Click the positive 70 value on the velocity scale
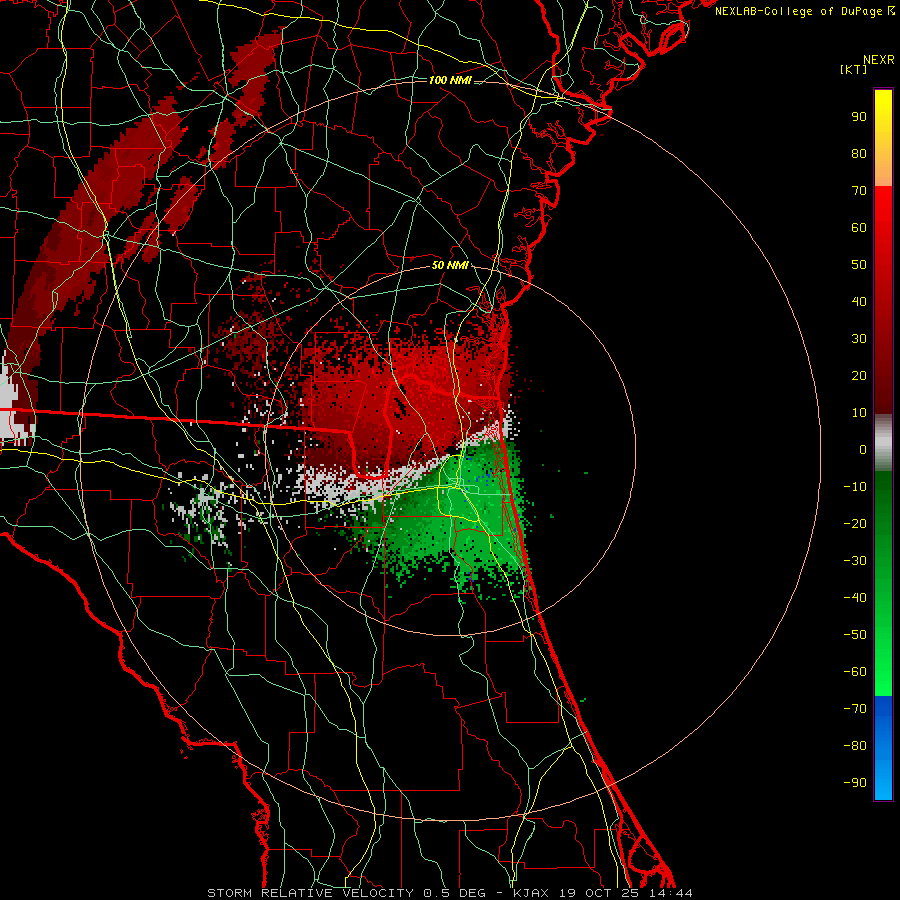 click(859, 191)
